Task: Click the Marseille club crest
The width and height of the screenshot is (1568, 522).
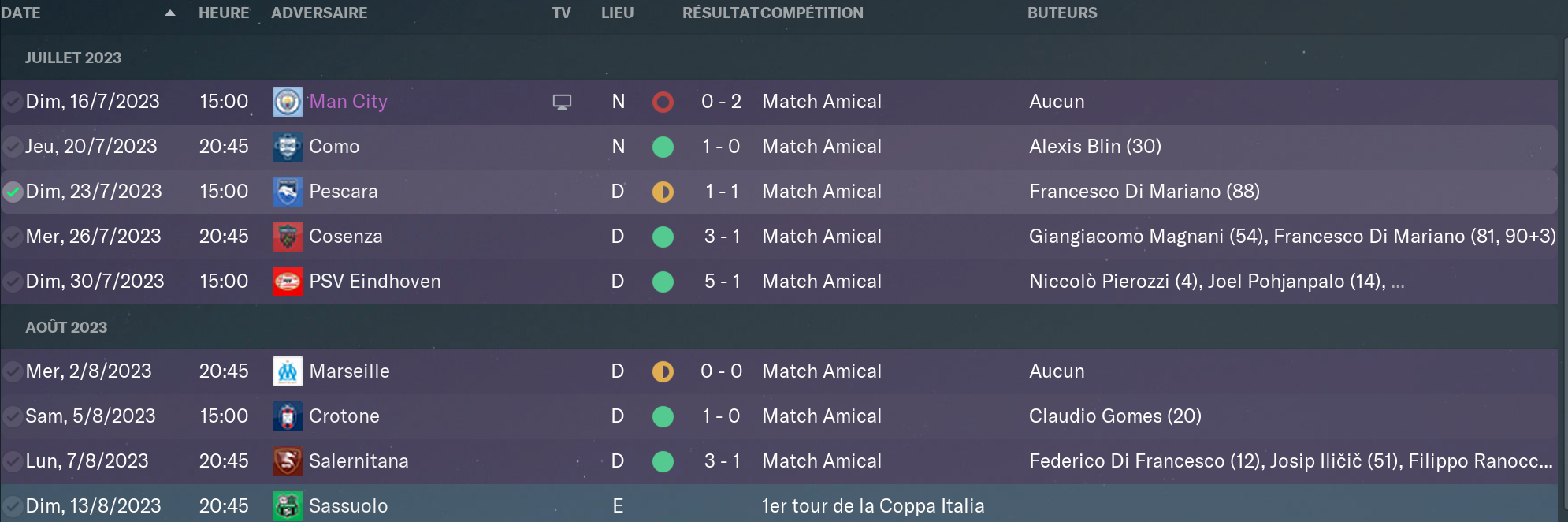Action: point(287,371)
